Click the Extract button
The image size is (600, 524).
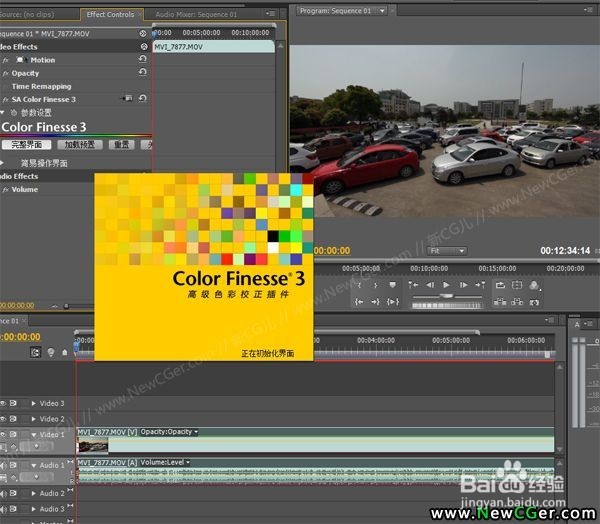pyautogui.click(x=517, y=302)
